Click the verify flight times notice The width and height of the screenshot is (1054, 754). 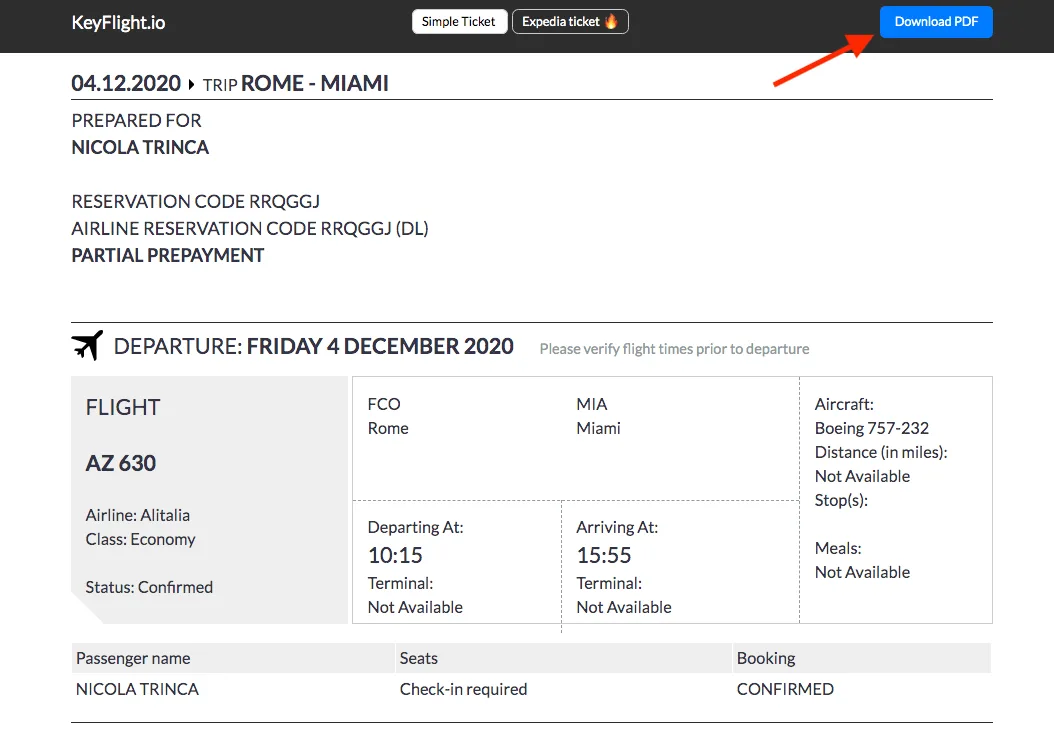(674, 349)
